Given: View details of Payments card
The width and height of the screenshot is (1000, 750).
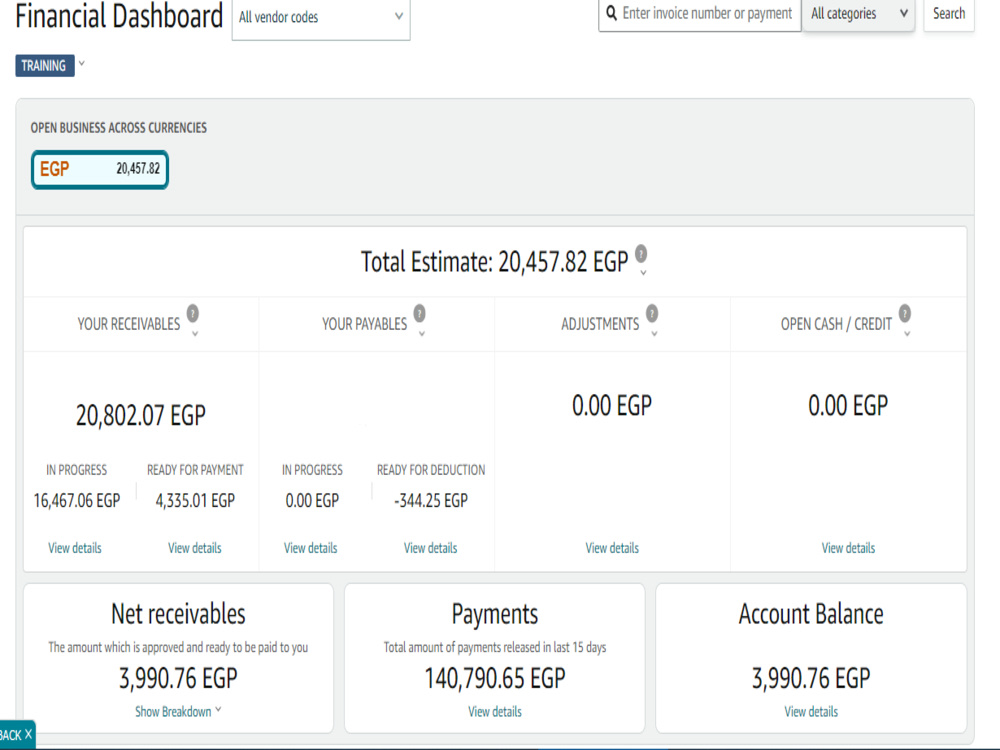Looking at the screenshot, I should coord(495,711).
